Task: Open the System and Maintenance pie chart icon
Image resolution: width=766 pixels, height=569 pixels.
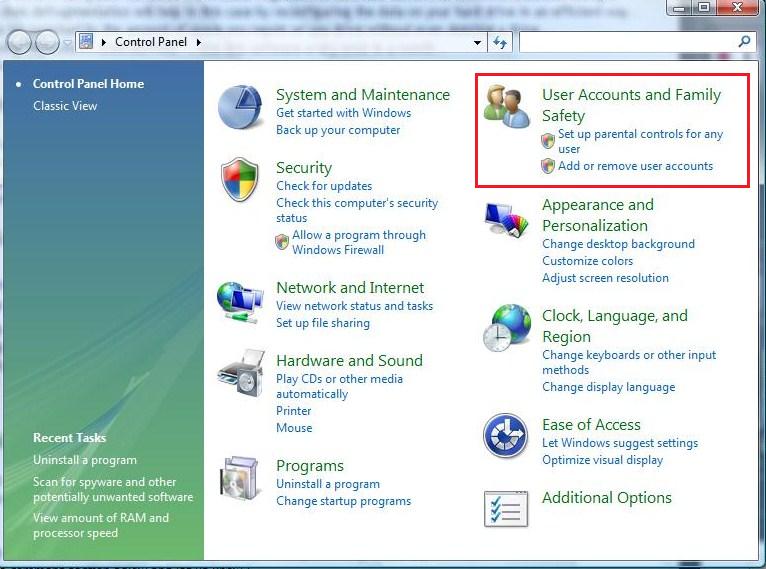Action: point(240,107)
